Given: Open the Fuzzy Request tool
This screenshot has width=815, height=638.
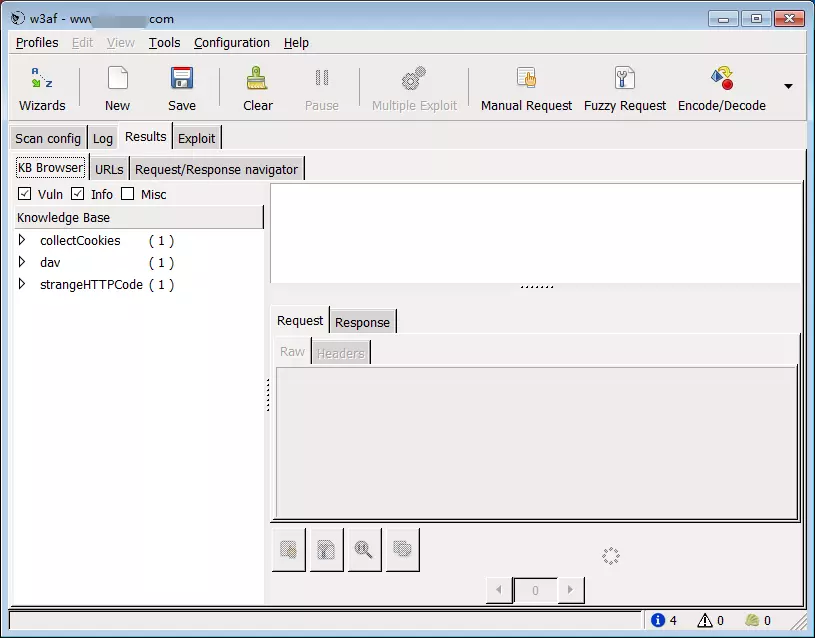Looking at the screenshot, I should point(625,88).
